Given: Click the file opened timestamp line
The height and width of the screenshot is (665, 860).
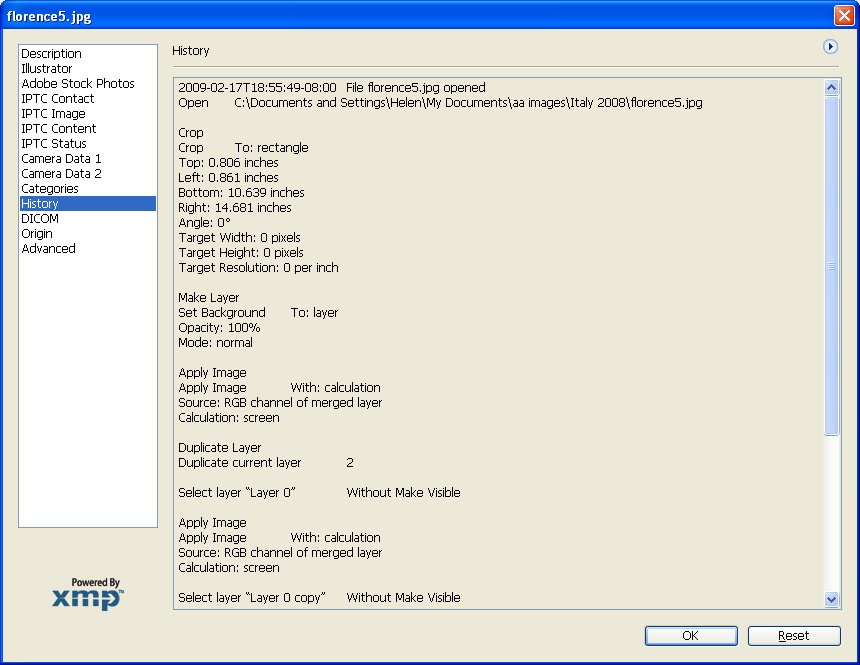Looking at the screenshot, I should pyautogui.click(x=332, y=88).
